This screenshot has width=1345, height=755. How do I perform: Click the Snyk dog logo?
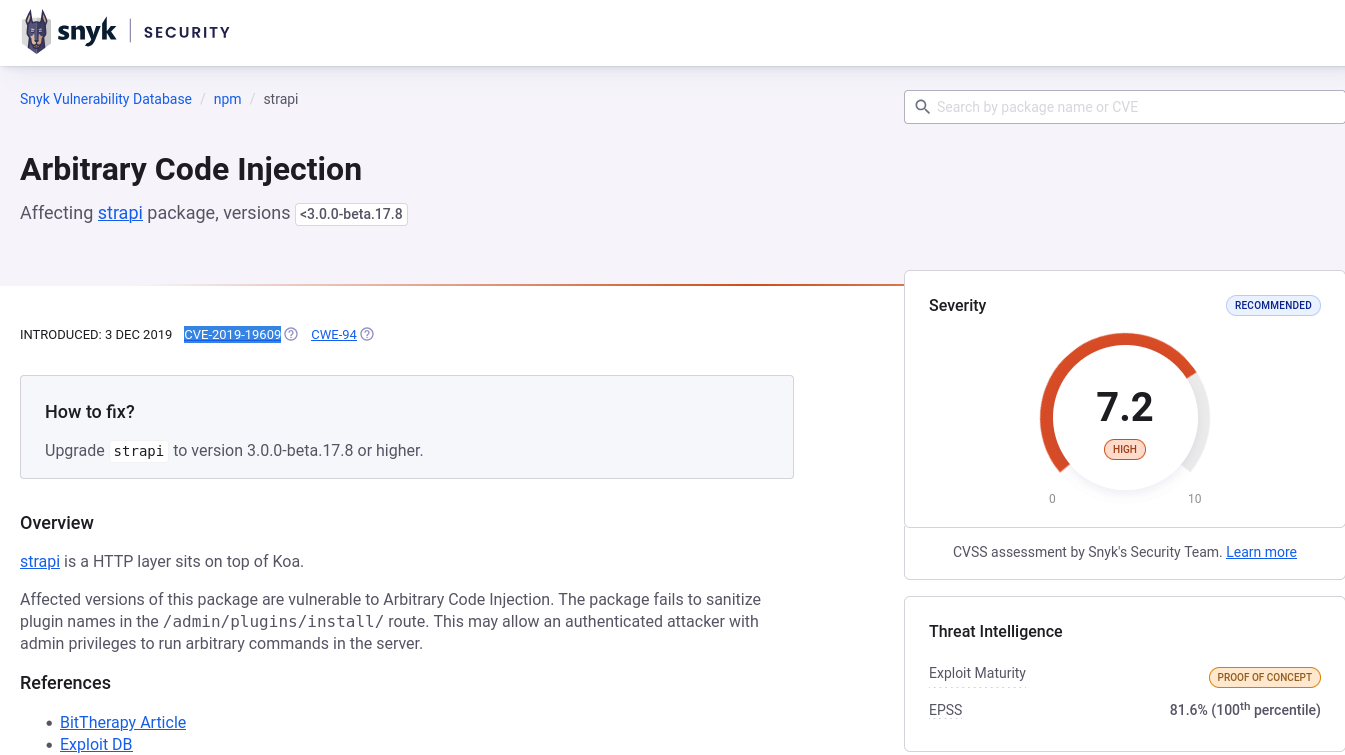pos(37,32)
